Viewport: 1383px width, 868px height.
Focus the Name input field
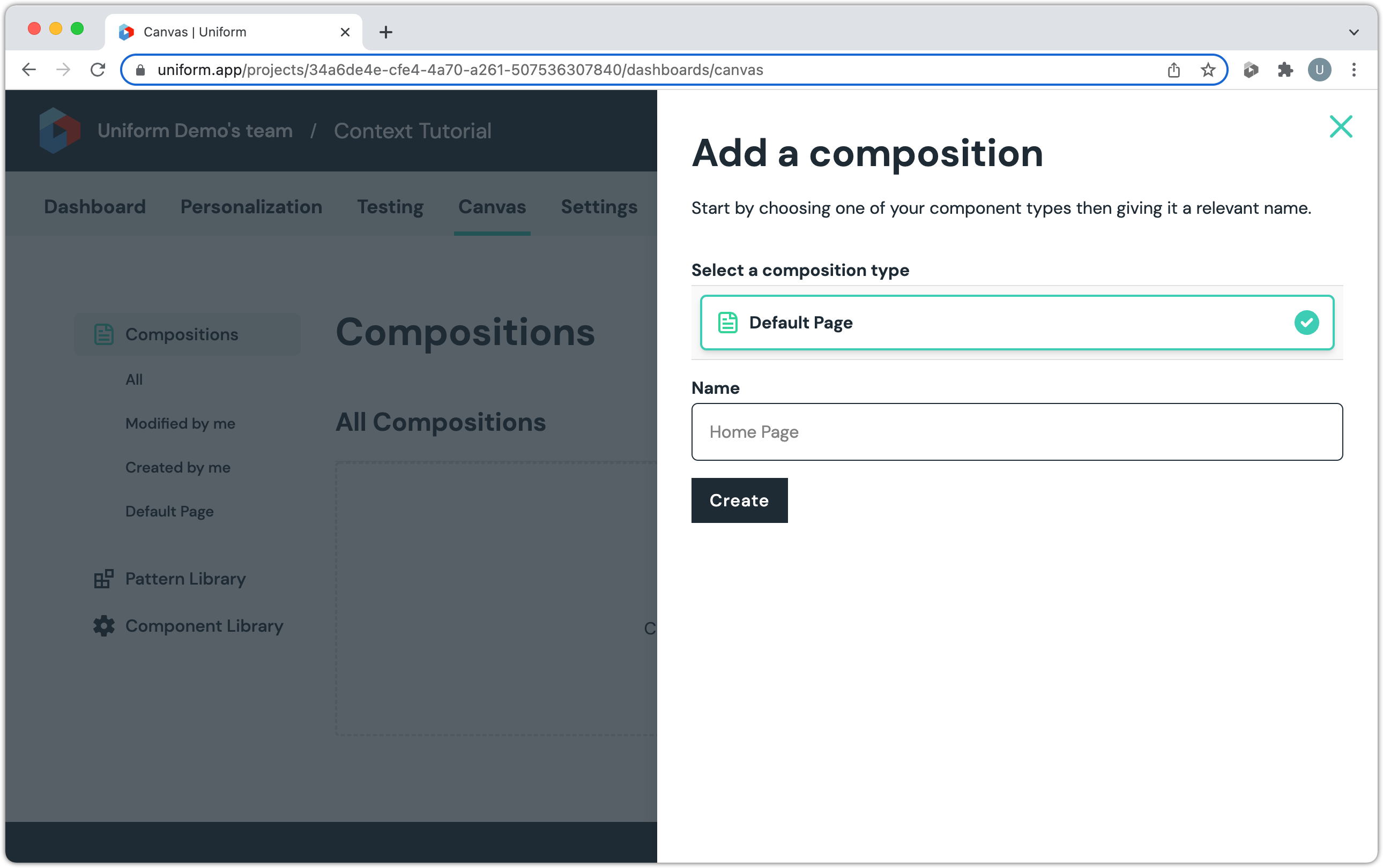[x=1016, y=432]
